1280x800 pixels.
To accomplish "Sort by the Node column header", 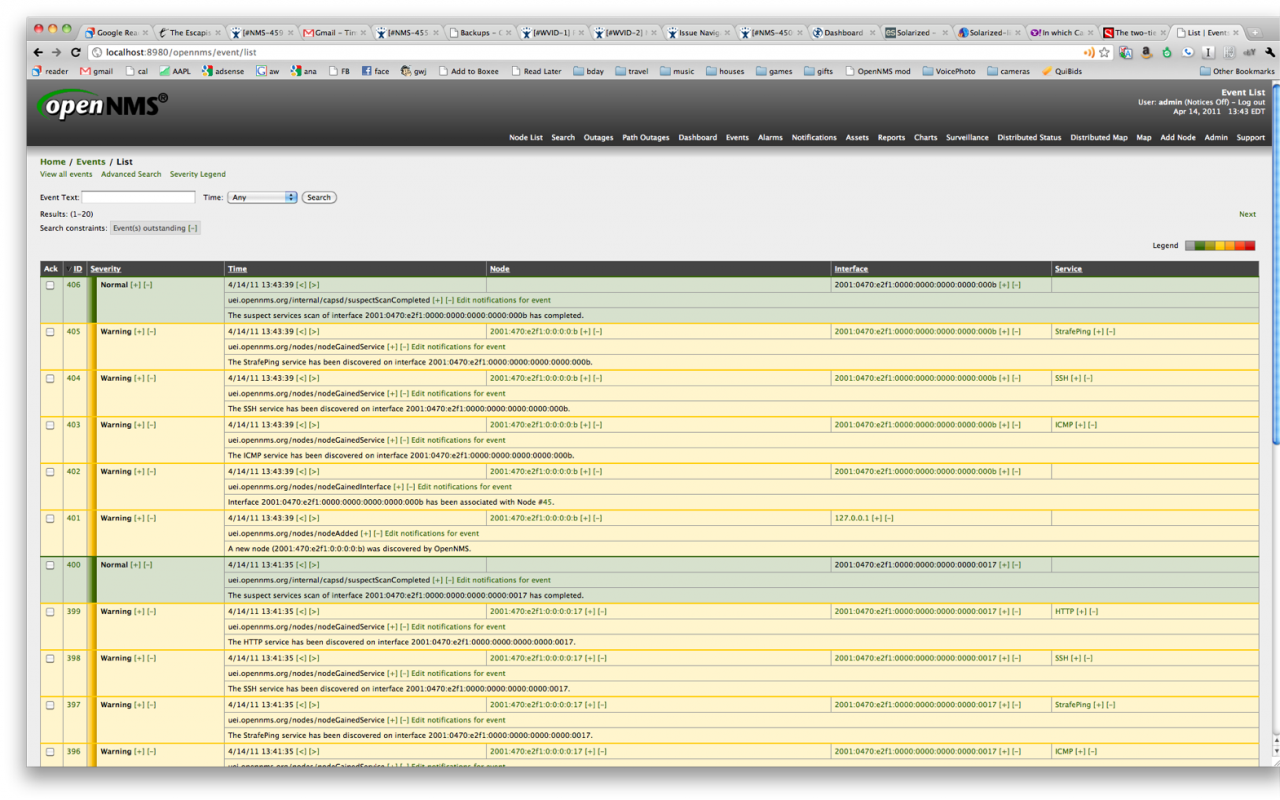I will pyautogui.click(x=499, y=269).
